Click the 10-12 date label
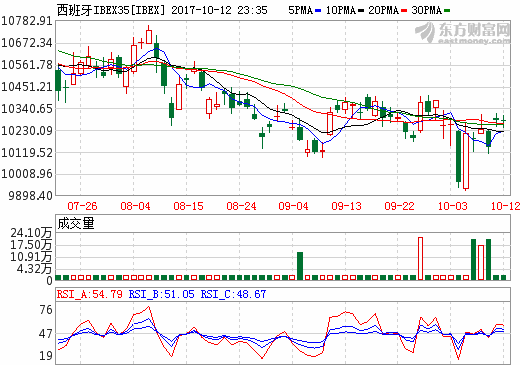Image resolution: width=520 pixels, height=365 pixels. [x=505, y=206]
